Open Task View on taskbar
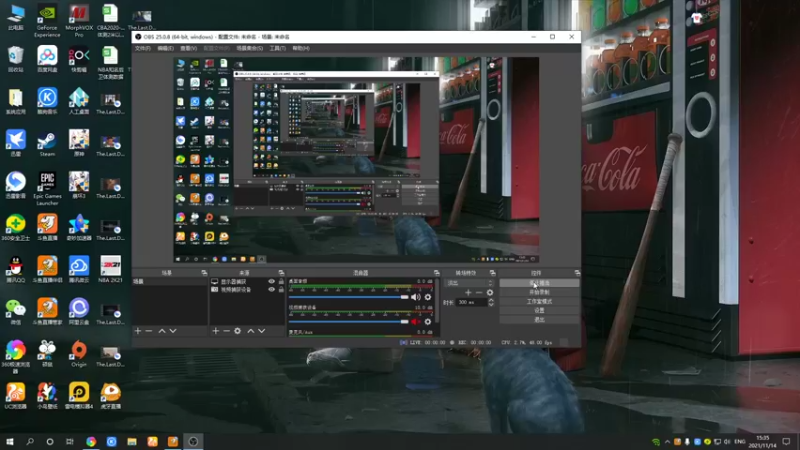Image resolution: width=800 pixels, height=450 pixels. coord(69,442)
